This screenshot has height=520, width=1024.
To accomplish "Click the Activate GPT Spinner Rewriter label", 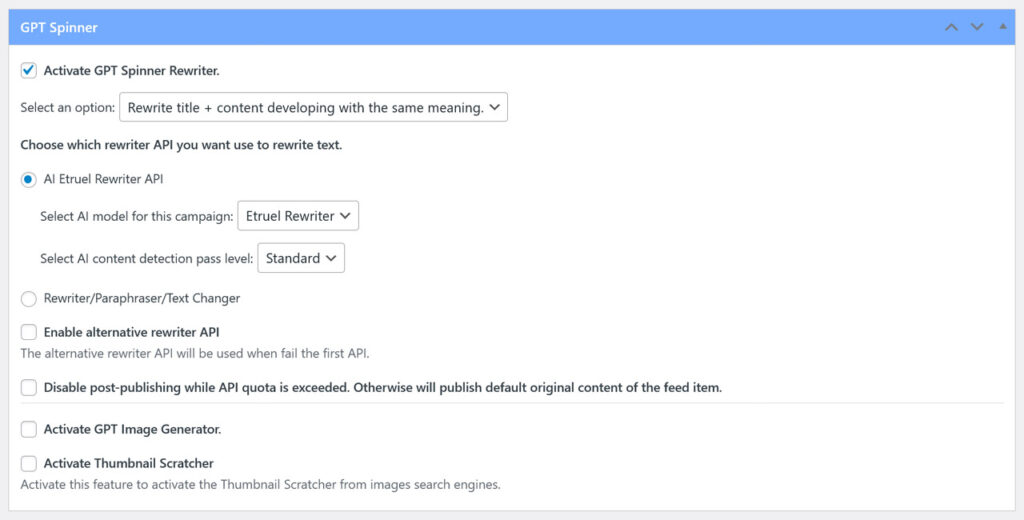I will pos(131,71).
